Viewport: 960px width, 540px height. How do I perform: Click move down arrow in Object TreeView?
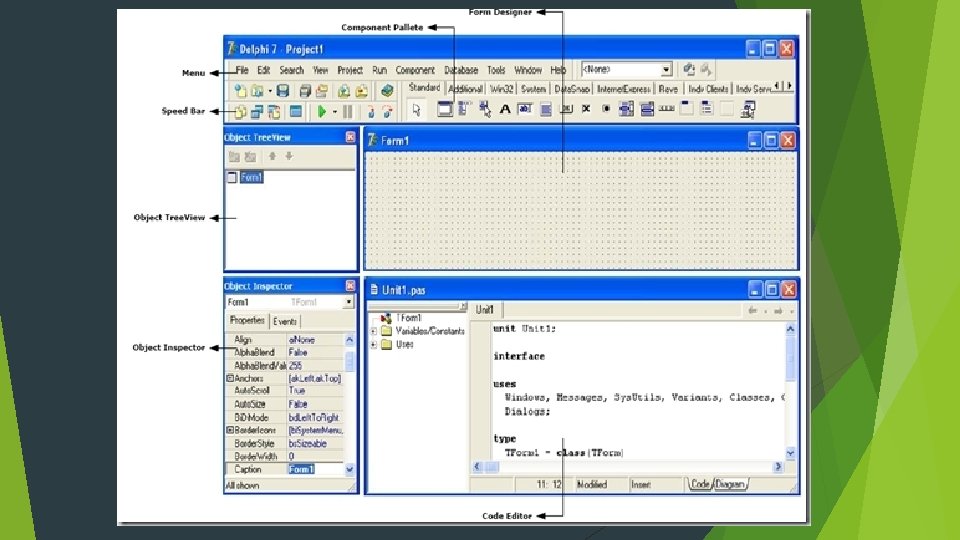(288, 157)
